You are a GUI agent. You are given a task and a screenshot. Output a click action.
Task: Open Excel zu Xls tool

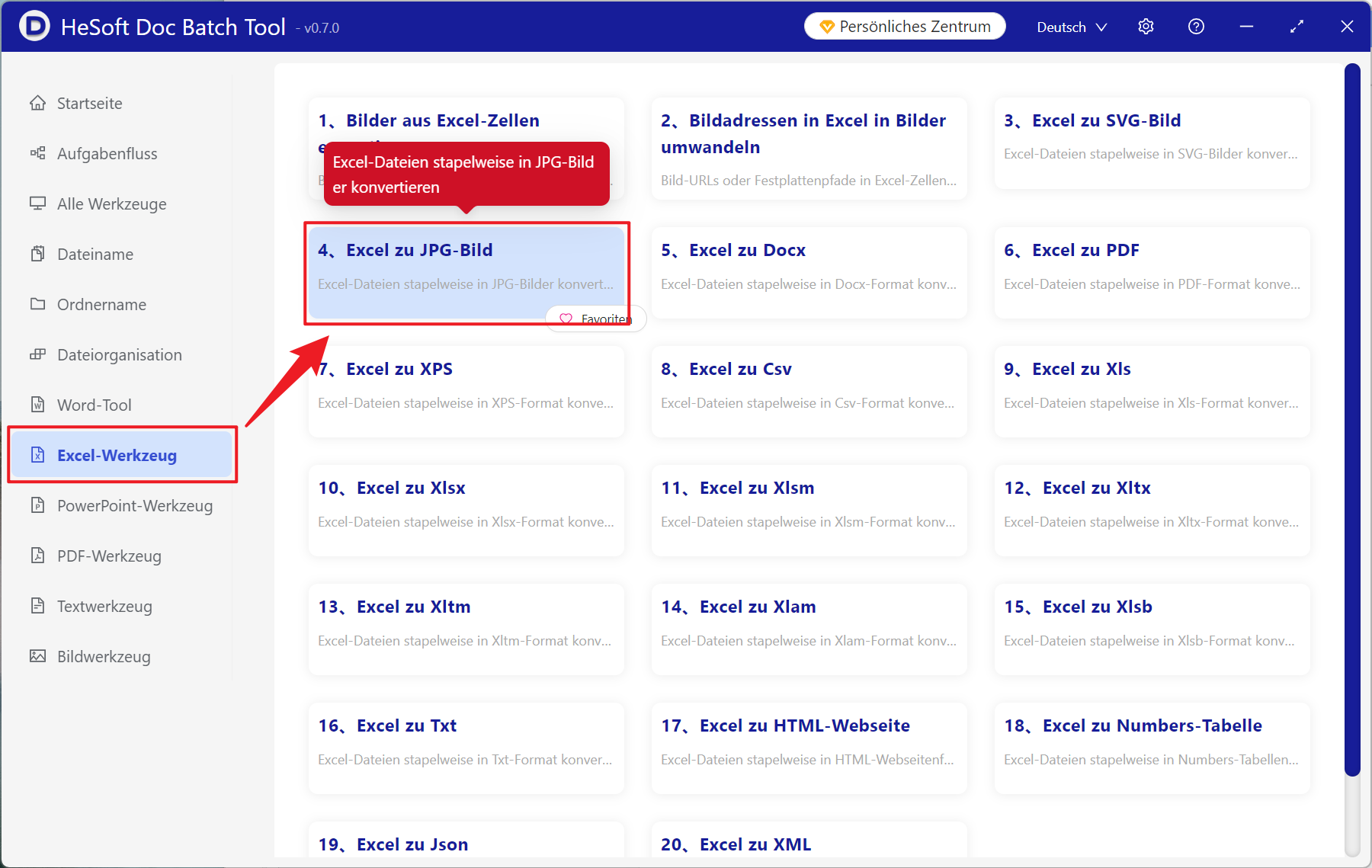(1152, 392)
